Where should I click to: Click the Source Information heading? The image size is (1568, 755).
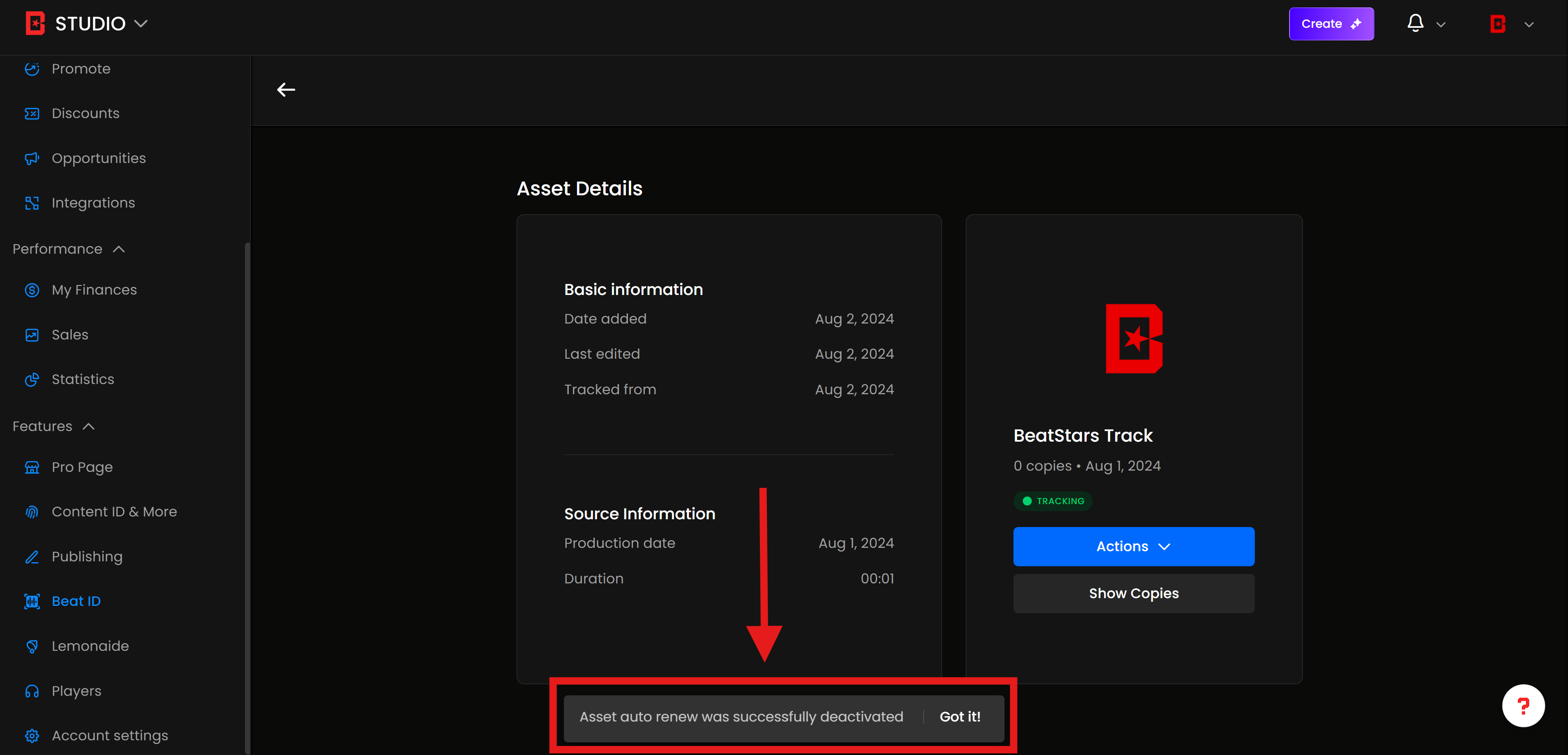coord(639,514)
